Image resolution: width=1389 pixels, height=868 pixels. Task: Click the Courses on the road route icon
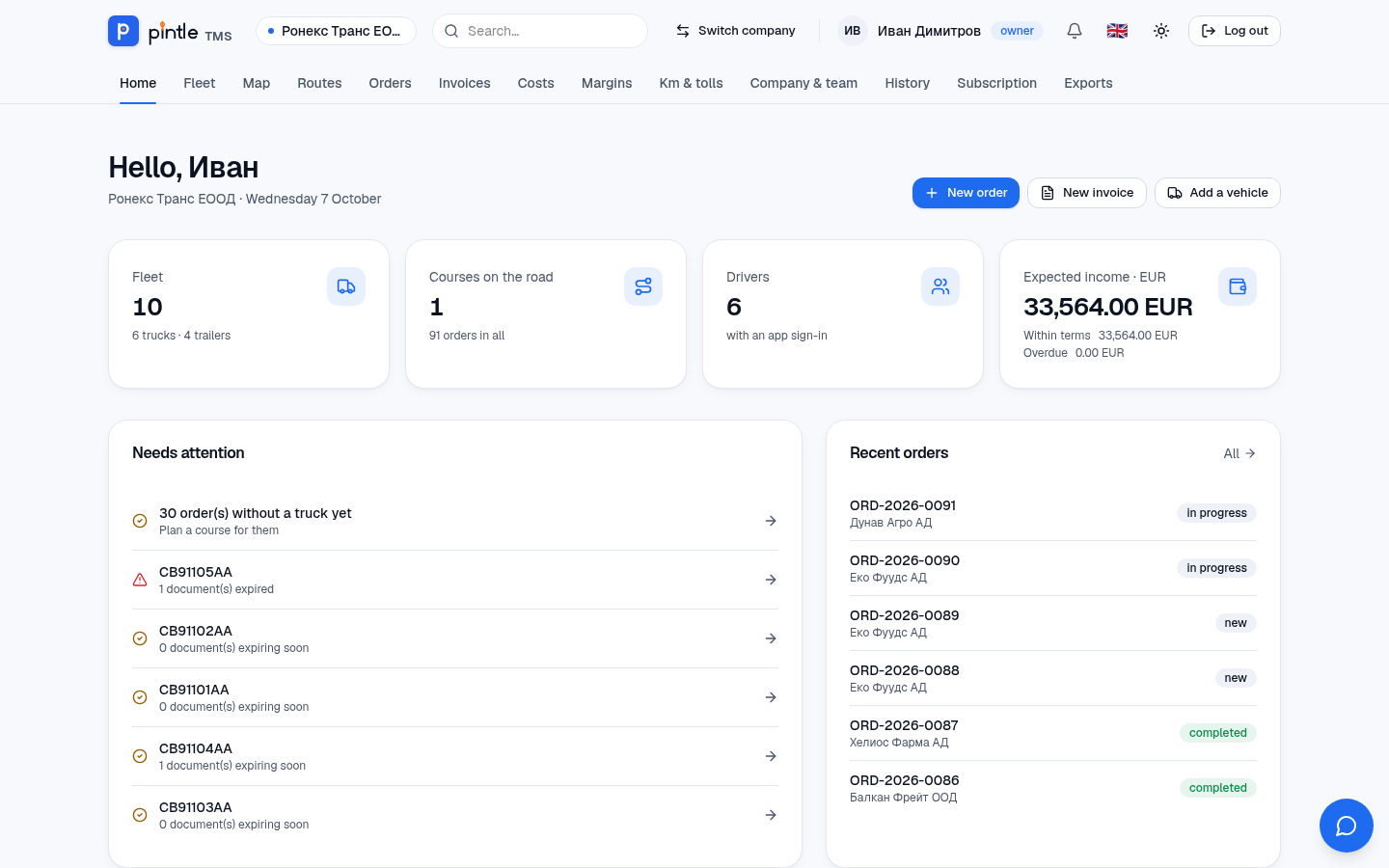643,286
